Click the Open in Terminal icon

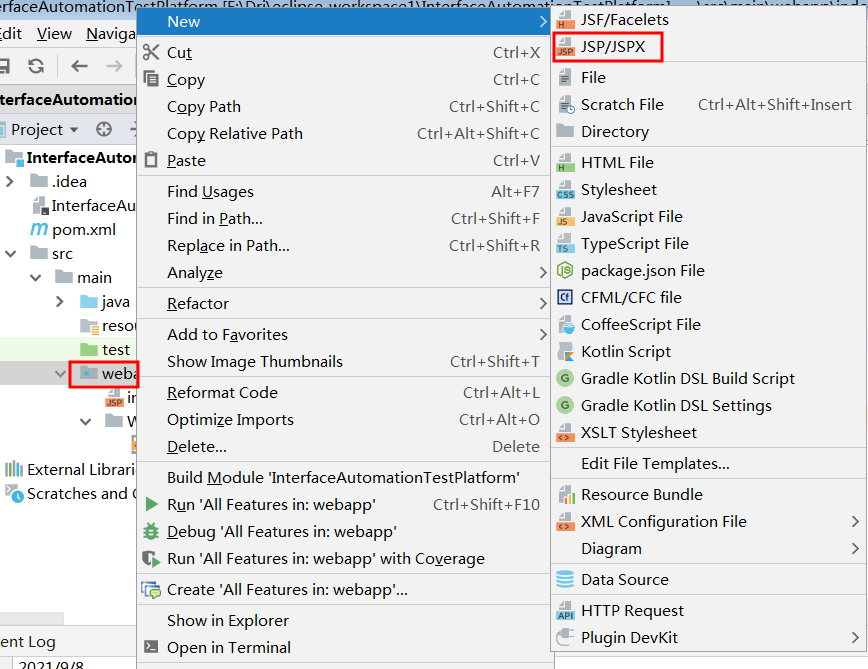(151, 647)
